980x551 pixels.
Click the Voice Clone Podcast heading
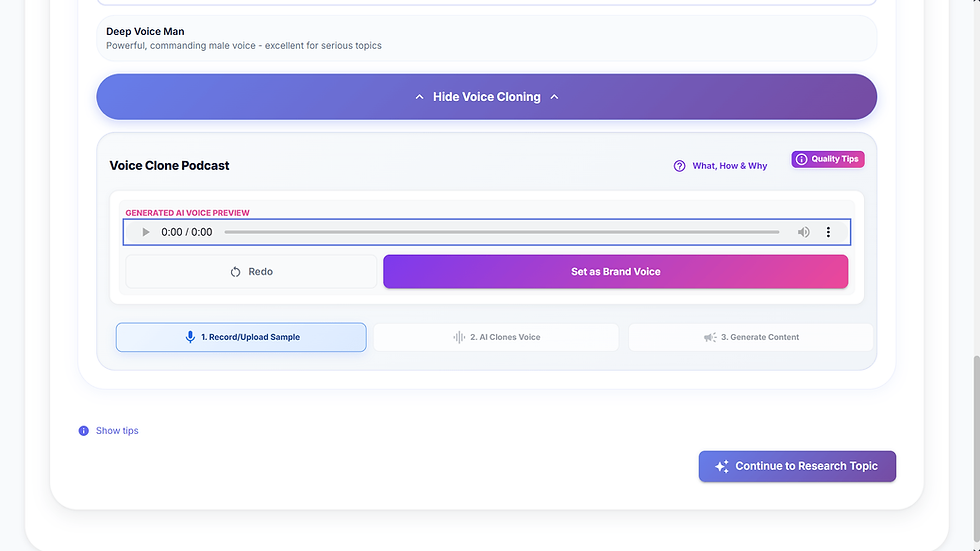[x=169, y=166]
